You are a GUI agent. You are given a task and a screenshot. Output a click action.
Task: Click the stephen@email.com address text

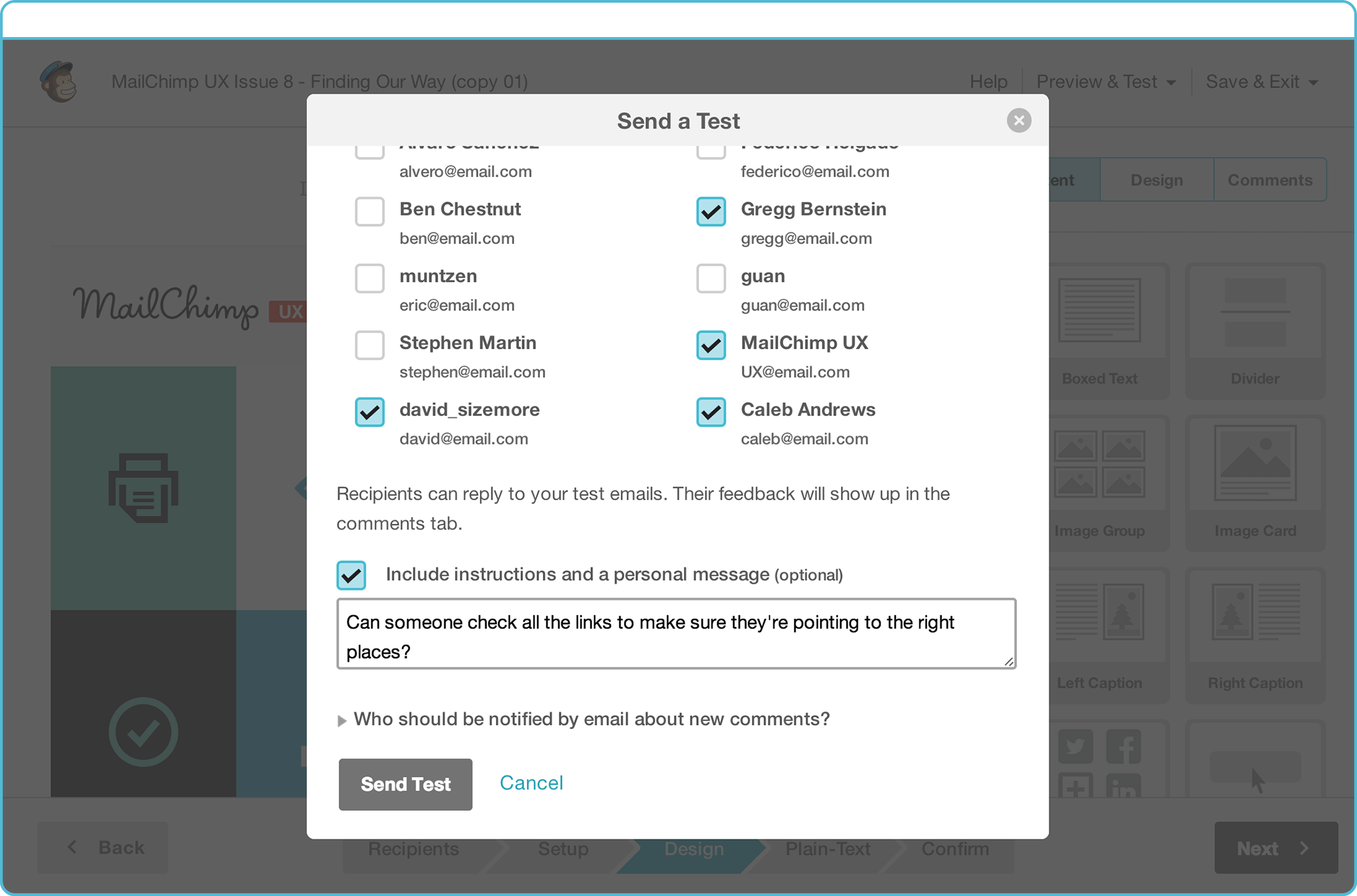[x=472, y=372]
